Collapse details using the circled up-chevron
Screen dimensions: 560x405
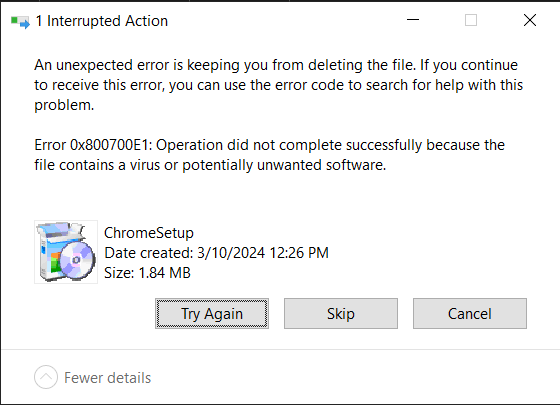(46, 377)
